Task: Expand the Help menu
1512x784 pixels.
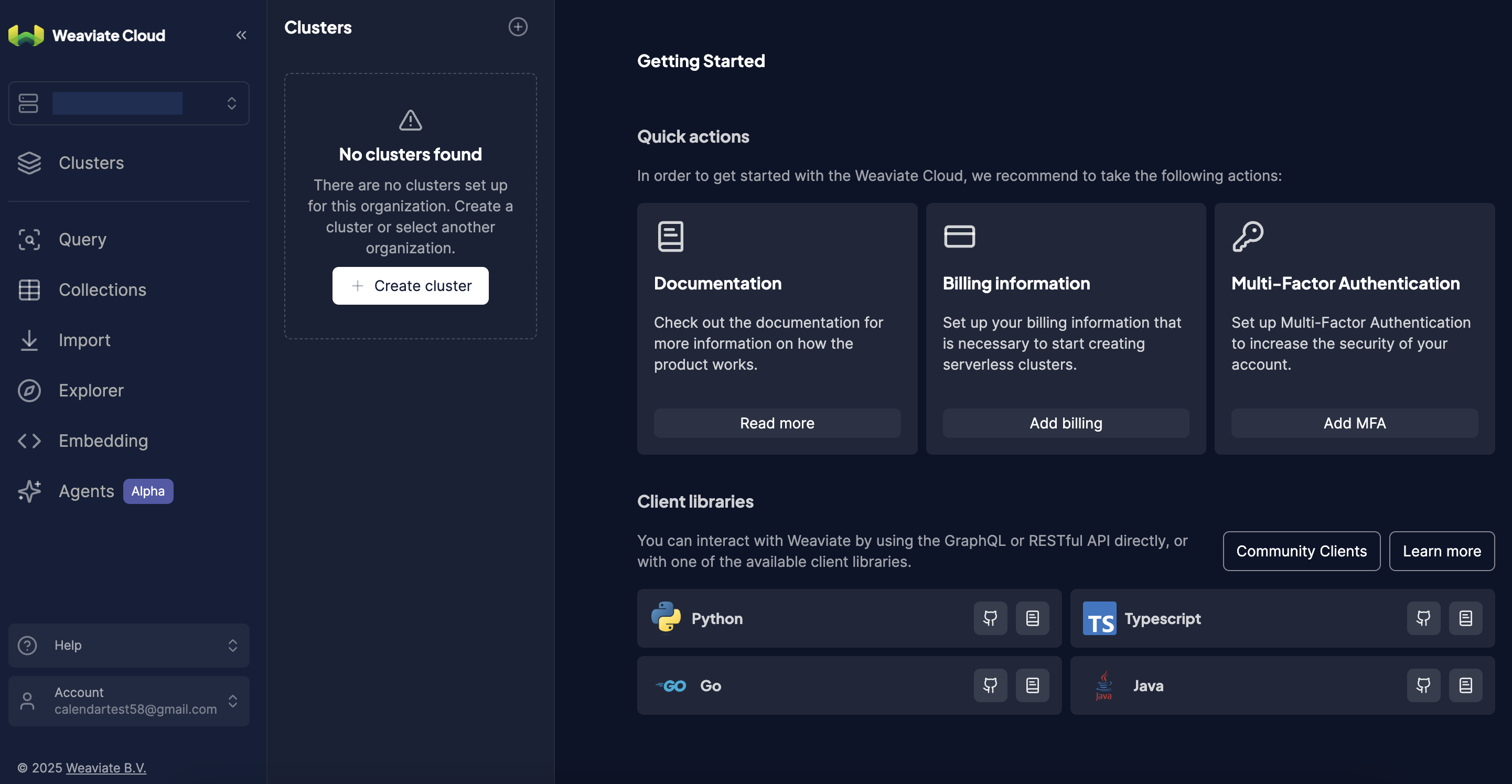Action: 128,645
